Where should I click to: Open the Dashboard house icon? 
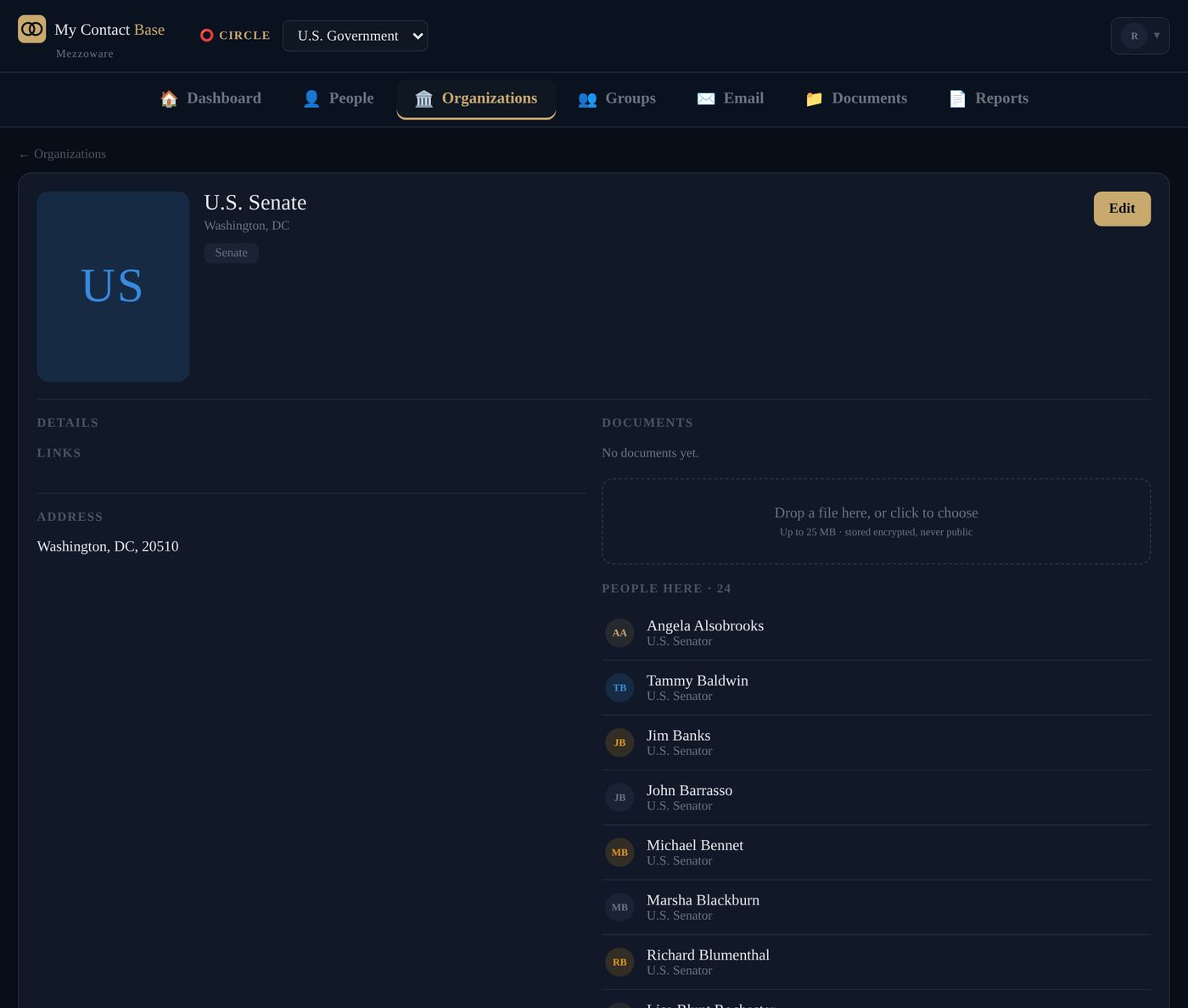169,98
